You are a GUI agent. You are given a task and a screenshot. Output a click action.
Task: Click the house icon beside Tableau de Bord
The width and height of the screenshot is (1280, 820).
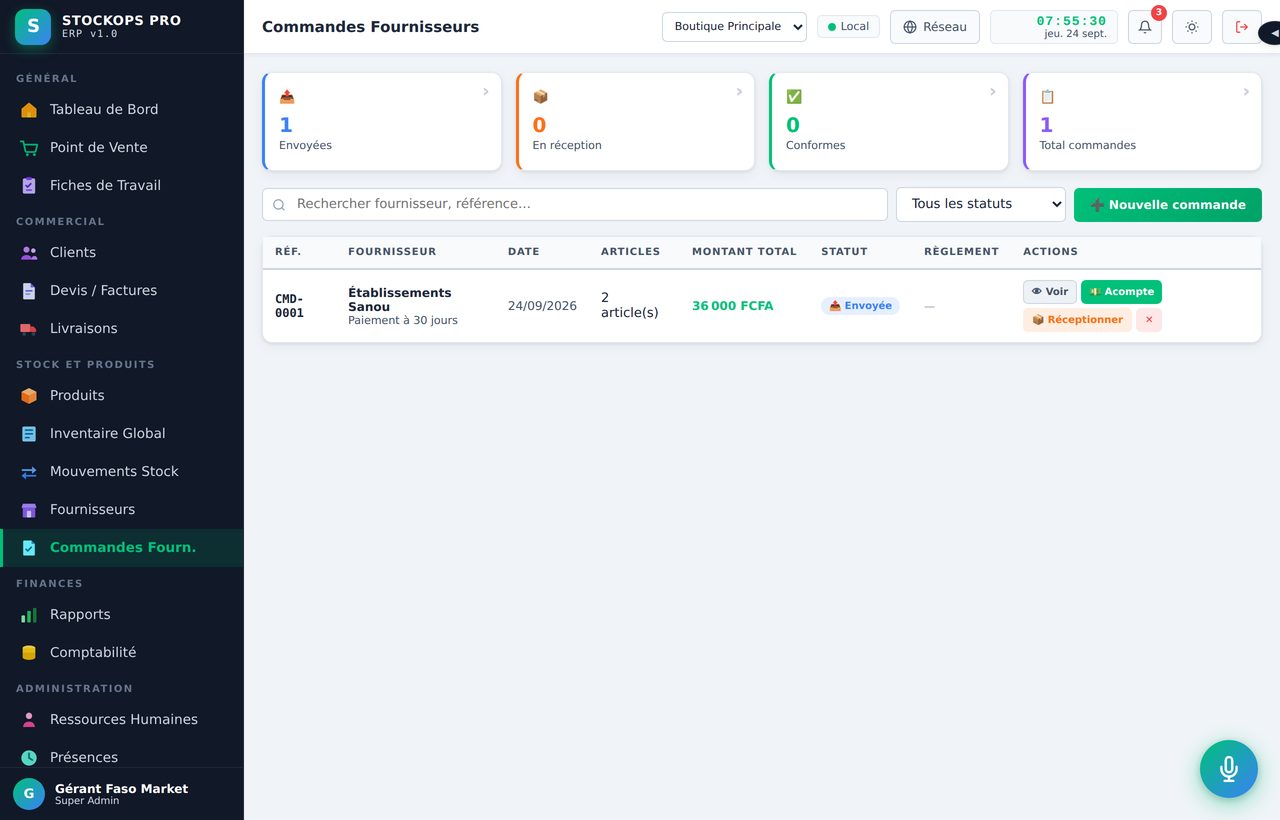coord(29,110)
